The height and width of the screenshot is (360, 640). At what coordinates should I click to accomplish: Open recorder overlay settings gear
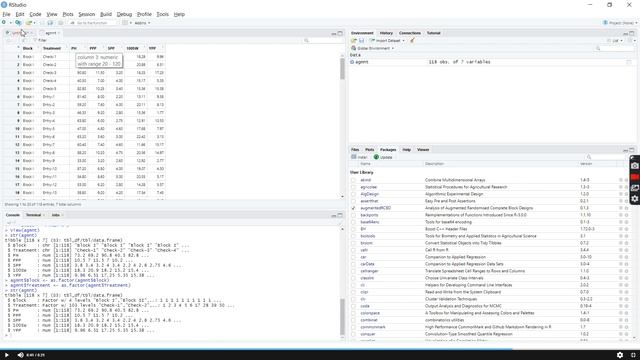(635, 199)
